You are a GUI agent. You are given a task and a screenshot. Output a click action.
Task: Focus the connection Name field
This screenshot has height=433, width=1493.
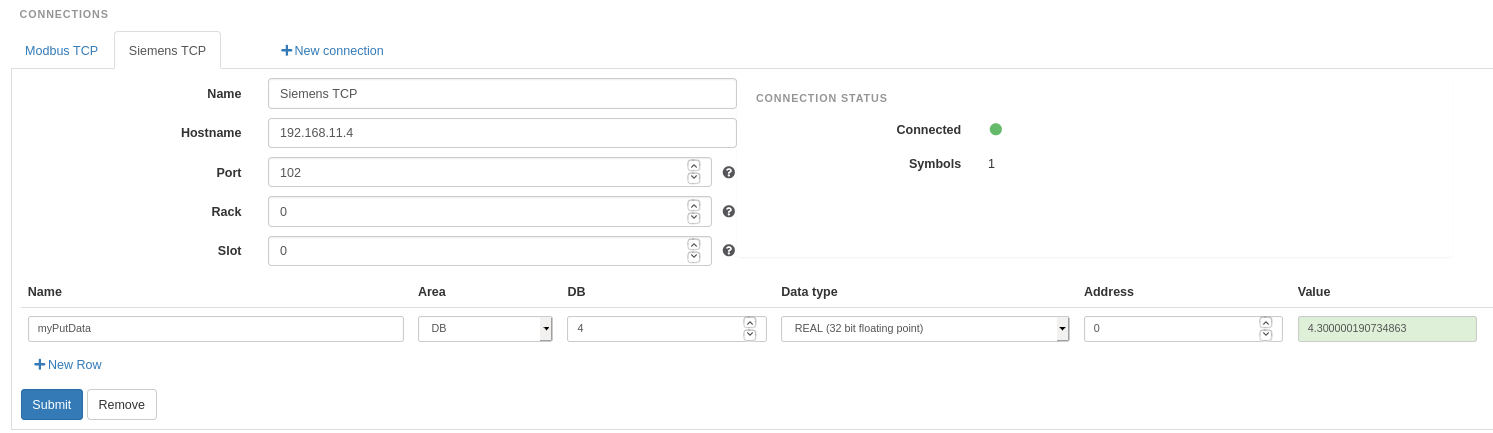coord(502,93)
